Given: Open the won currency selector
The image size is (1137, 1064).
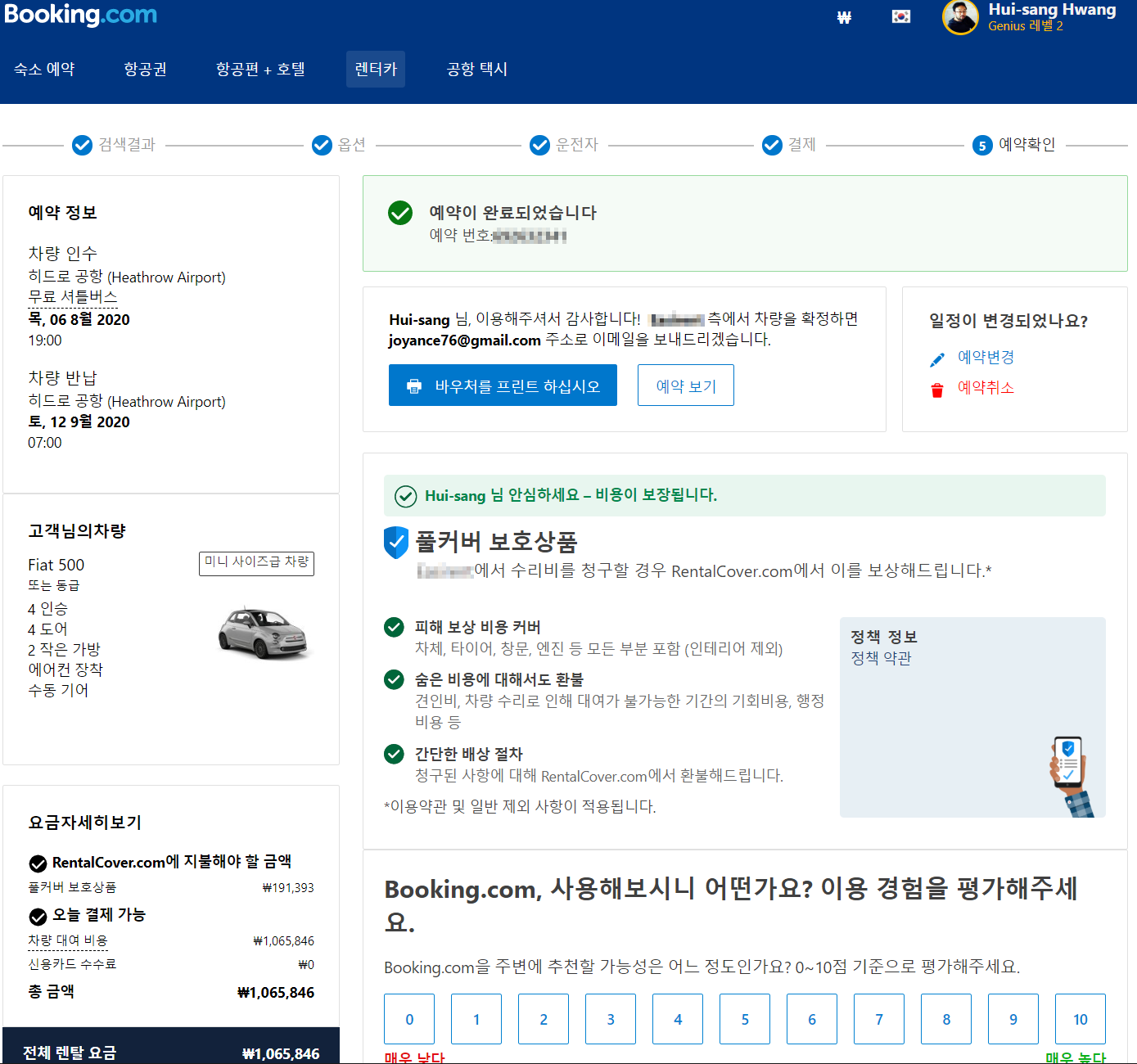Looking at the screenshot, I should pyautogui.click(x=844, y=17).
